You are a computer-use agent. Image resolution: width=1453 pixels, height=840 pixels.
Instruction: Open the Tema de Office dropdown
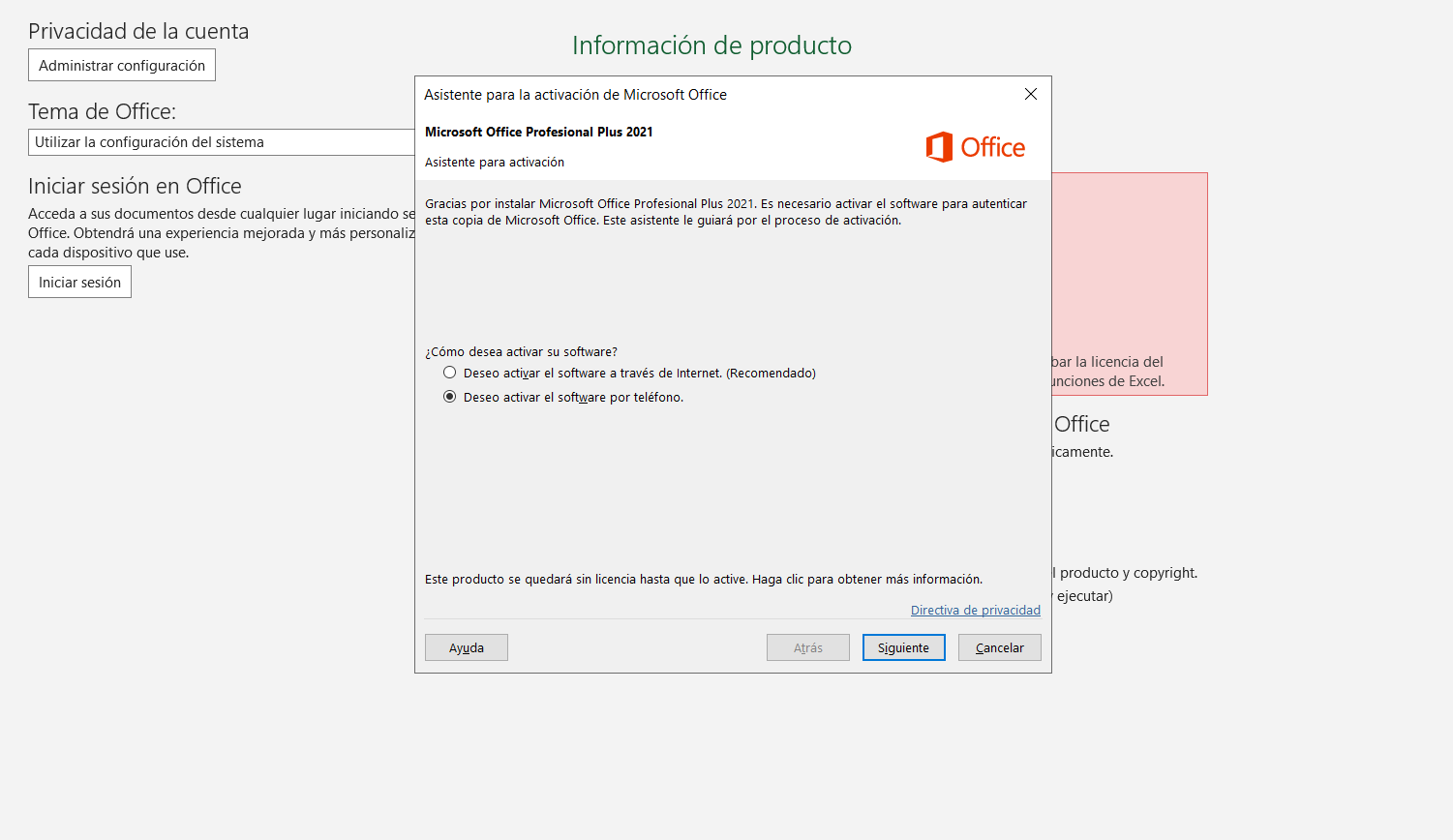223,142
